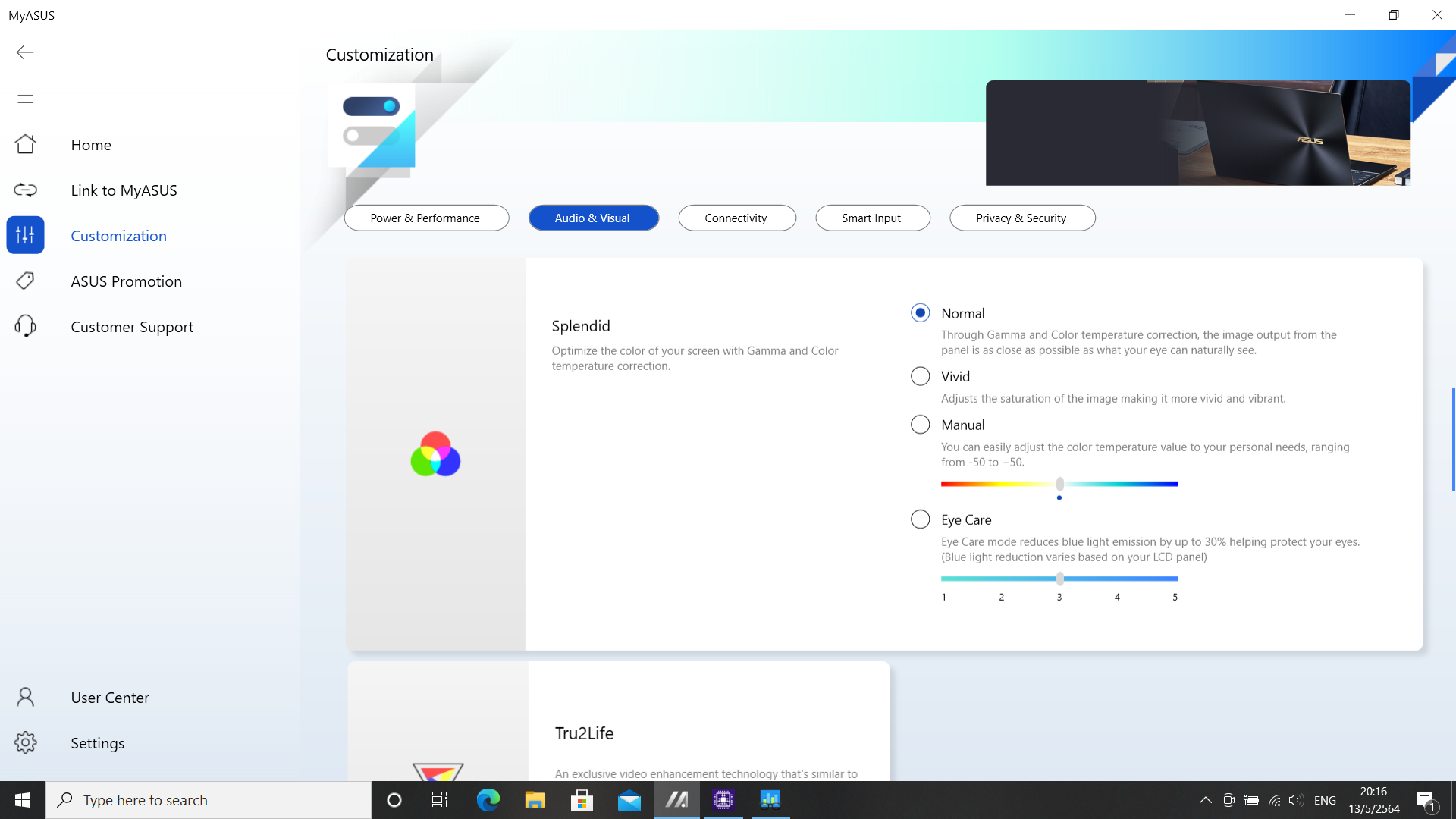This screenshot has height=819, width=1456.
Task: Click the back arrow icon
Action: pos(25,52)
